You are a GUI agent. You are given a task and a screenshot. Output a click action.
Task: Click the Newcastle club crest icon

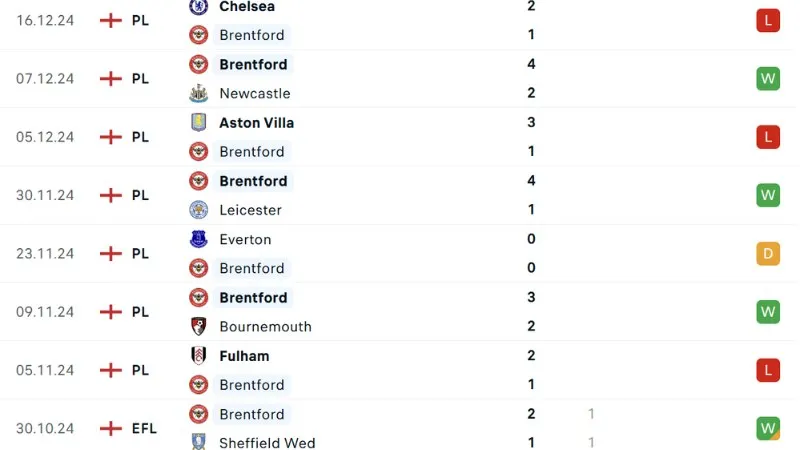tap(199, 93)
